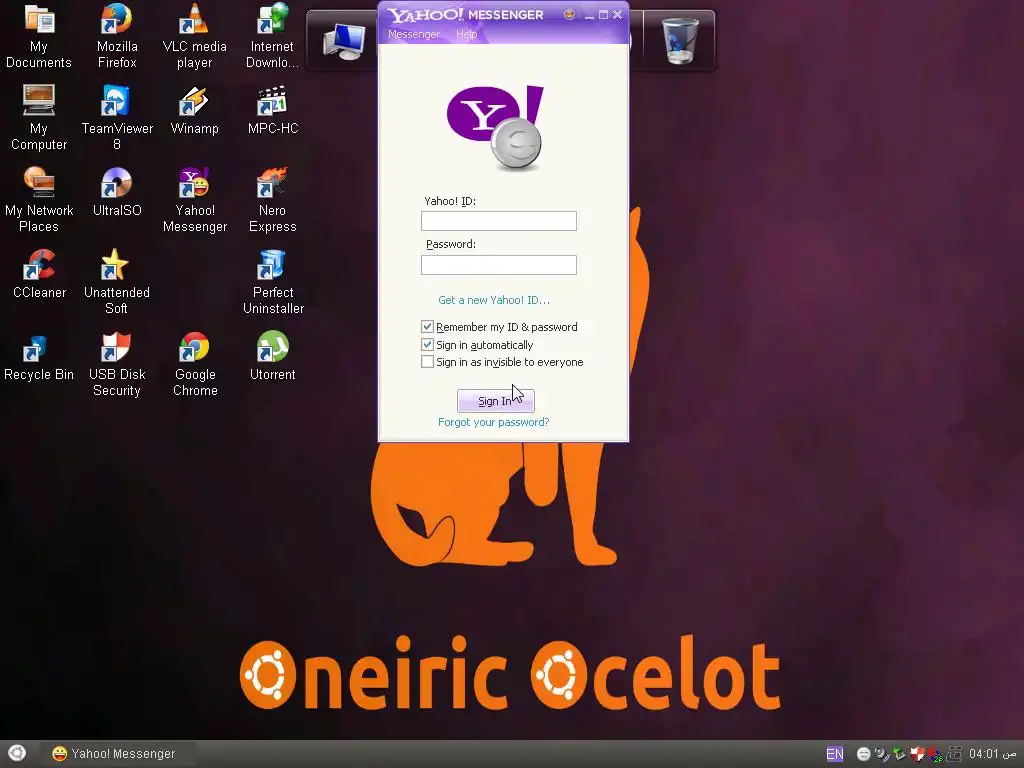Click the green safely remove hardware tray icon

click(x=899, y=754)
